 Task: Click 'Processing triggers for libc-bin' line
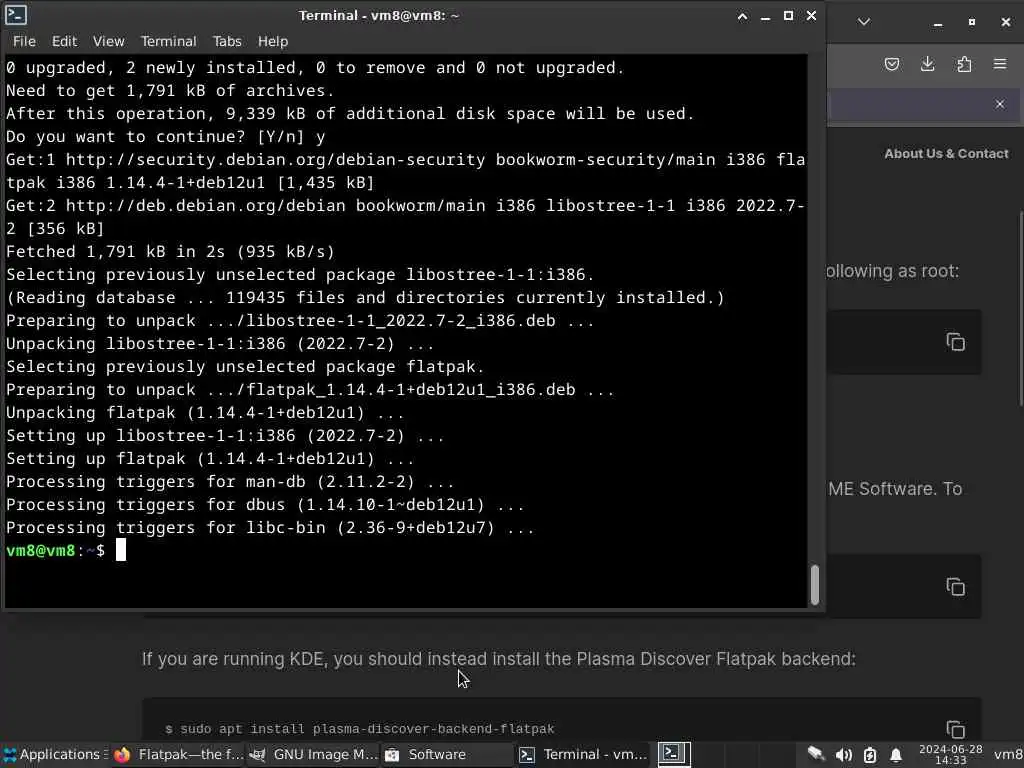pos(270,527)
